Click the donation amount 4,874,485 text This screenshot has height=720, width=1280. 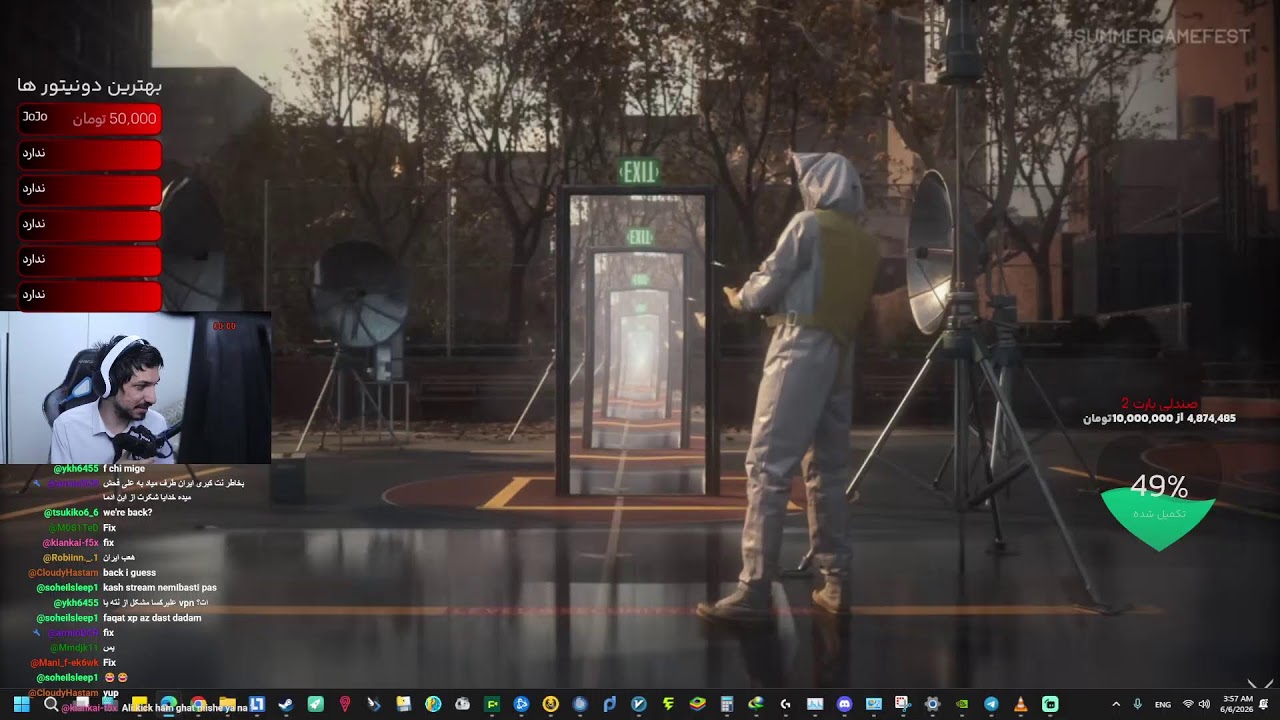1211,418
